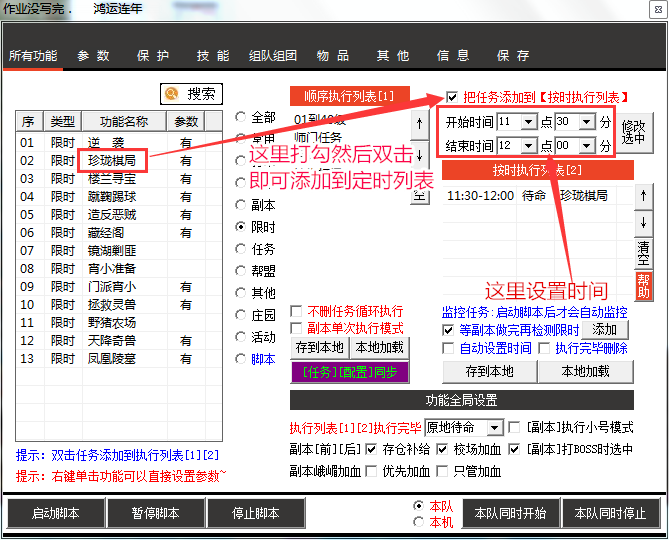Select the 副本 category radio button
The width and height of the screenshot is (669, 540).
pyautogui.click(x=241, y=205)
